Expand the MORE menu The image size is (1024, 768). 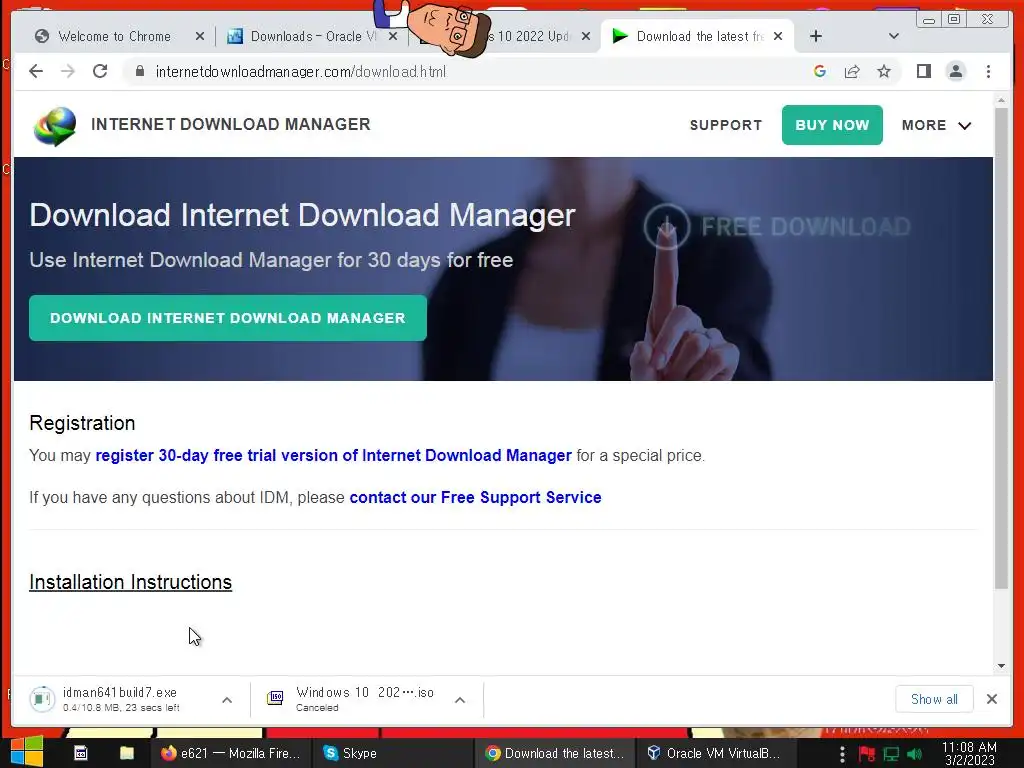(936, 125)
